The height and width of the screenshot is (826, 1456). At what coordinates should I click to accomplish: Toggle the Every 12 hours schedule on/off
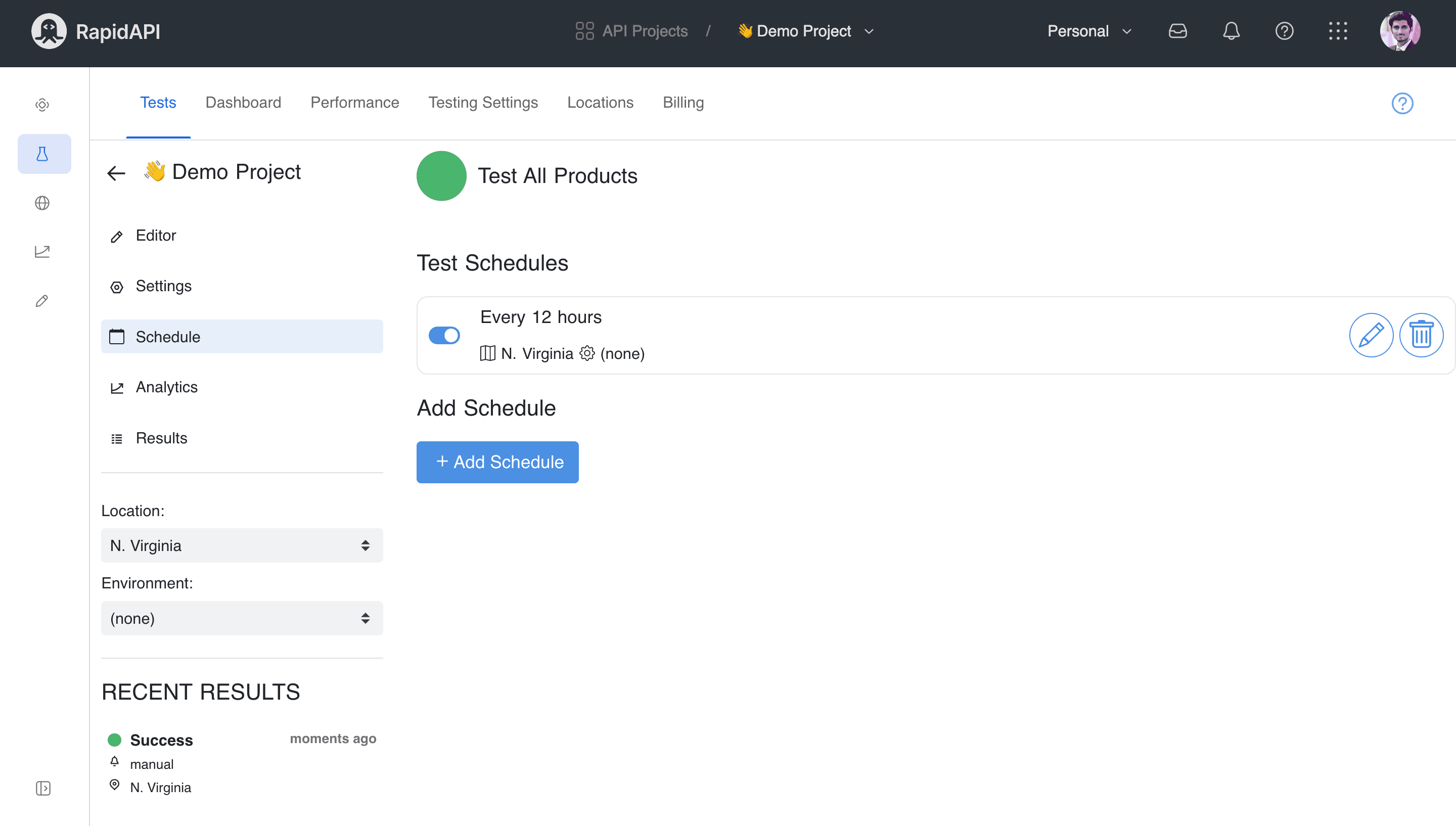444,335
